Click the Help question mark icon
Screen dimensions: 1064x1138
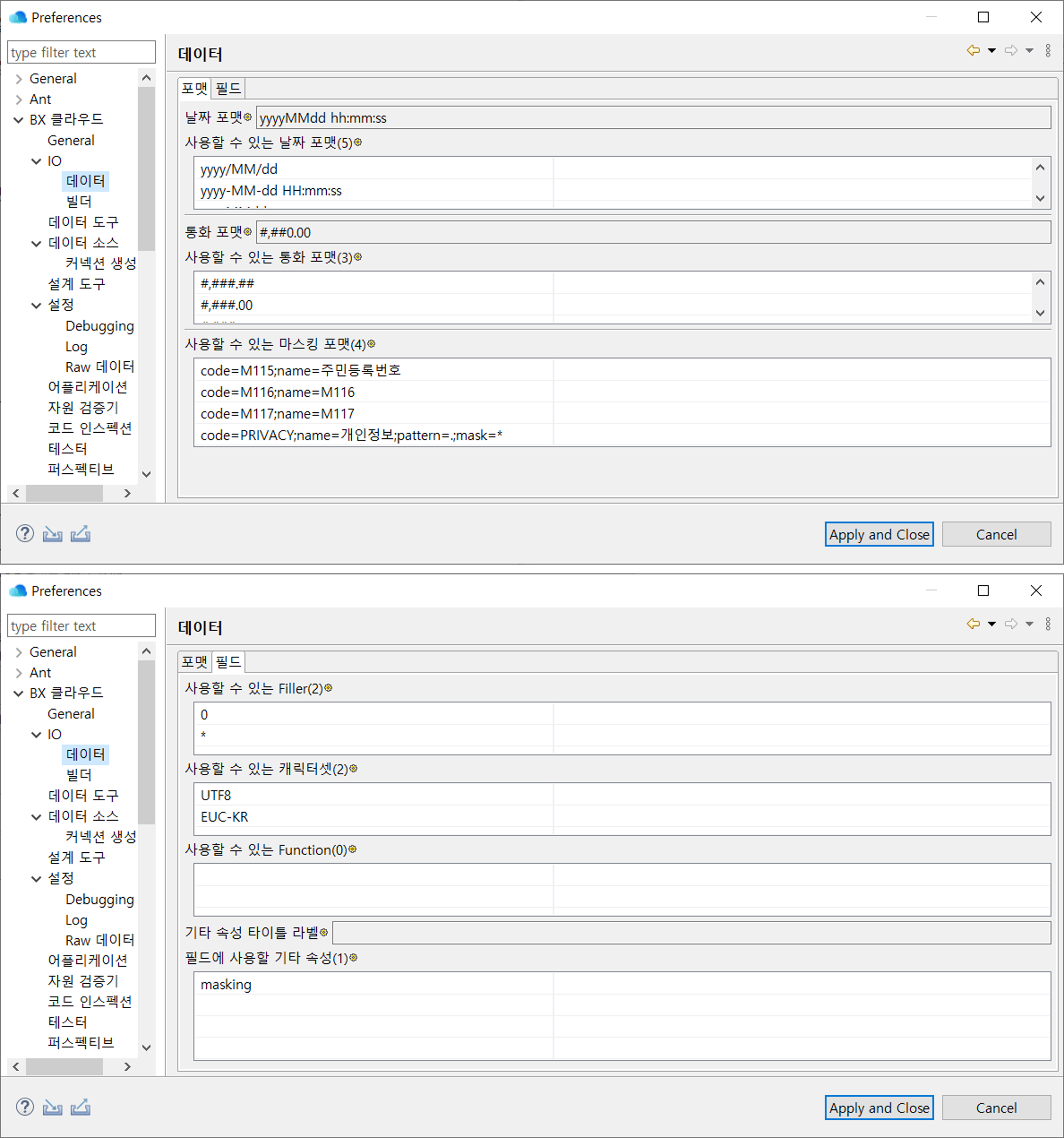click(x=24, y=533)
